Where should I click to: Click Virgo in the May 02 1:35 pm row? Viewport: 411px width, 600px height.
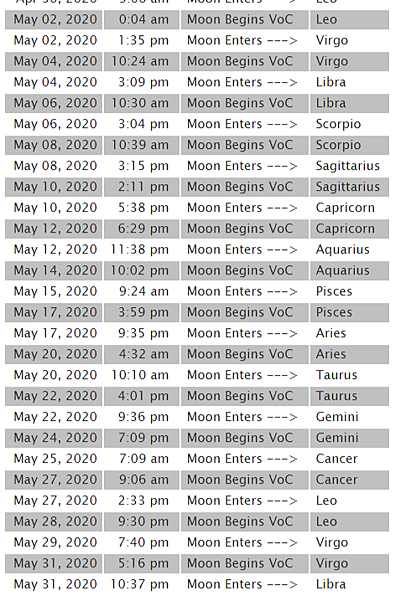point(332,41)
